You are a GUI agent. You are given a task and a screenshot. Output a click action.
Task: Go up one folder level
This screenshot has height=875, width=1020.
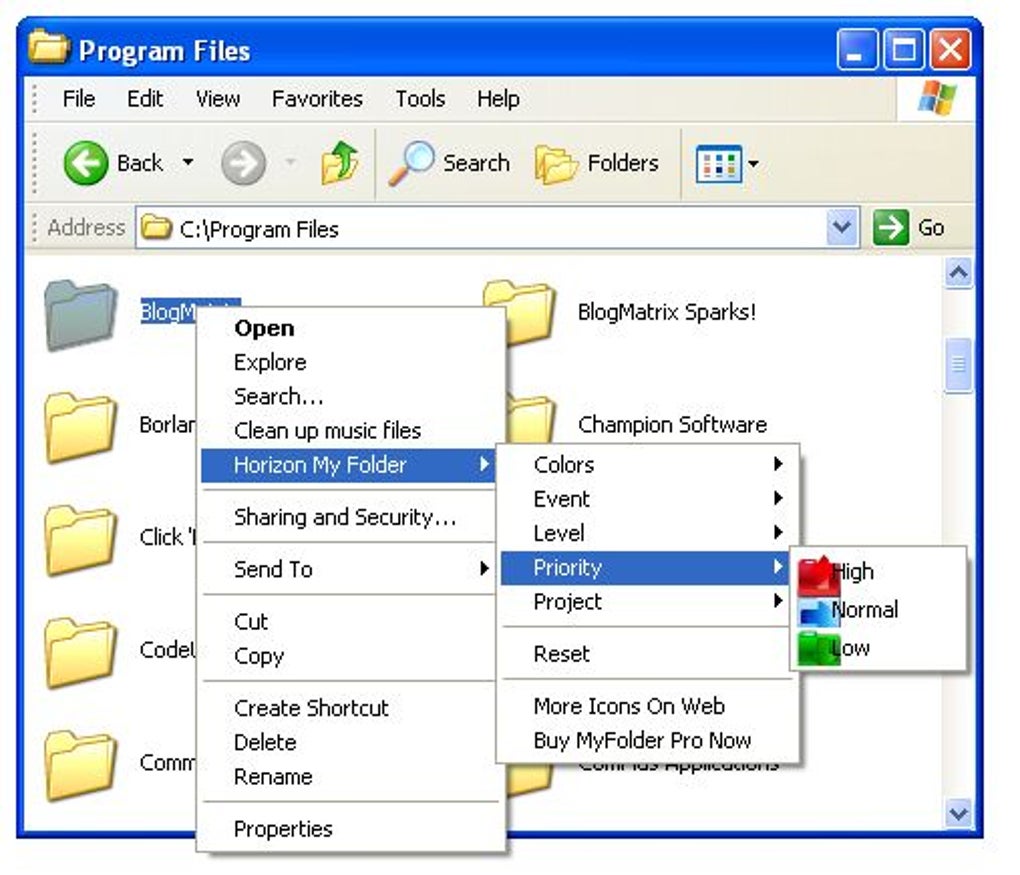tap(340, 162)
